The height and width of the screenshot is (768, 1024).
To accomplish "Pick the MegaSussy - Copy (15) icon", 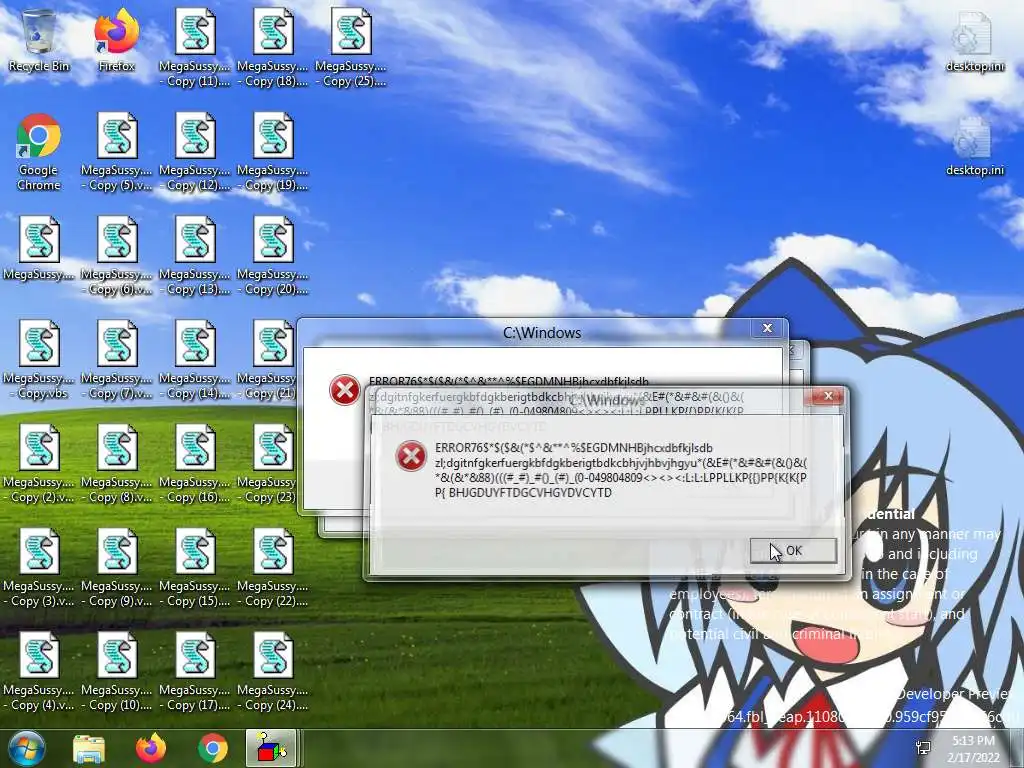I will coord(195,567).
